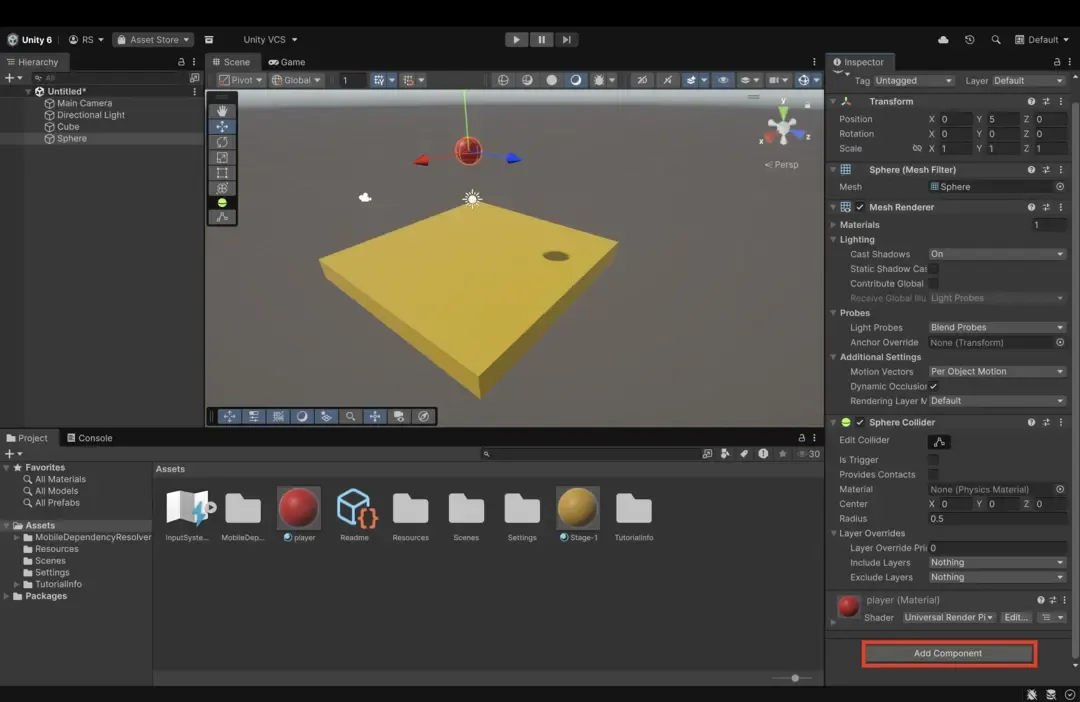
Task: Open the cloud services icon
Action: (943, 40)
